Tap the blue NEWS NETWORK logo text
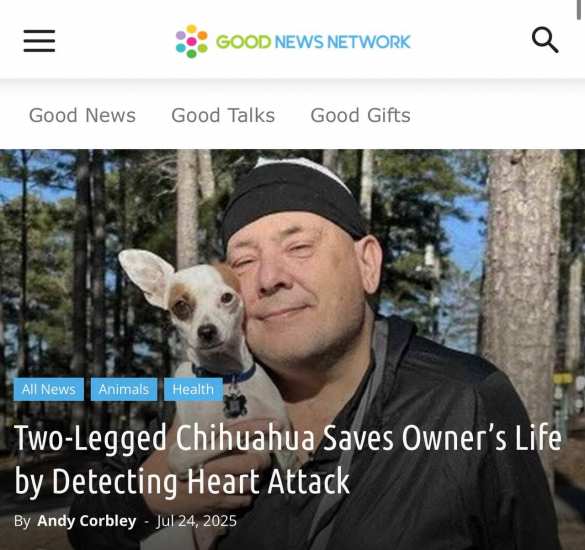This screenshot has height=550, width=585. click(x=342, y=42)
